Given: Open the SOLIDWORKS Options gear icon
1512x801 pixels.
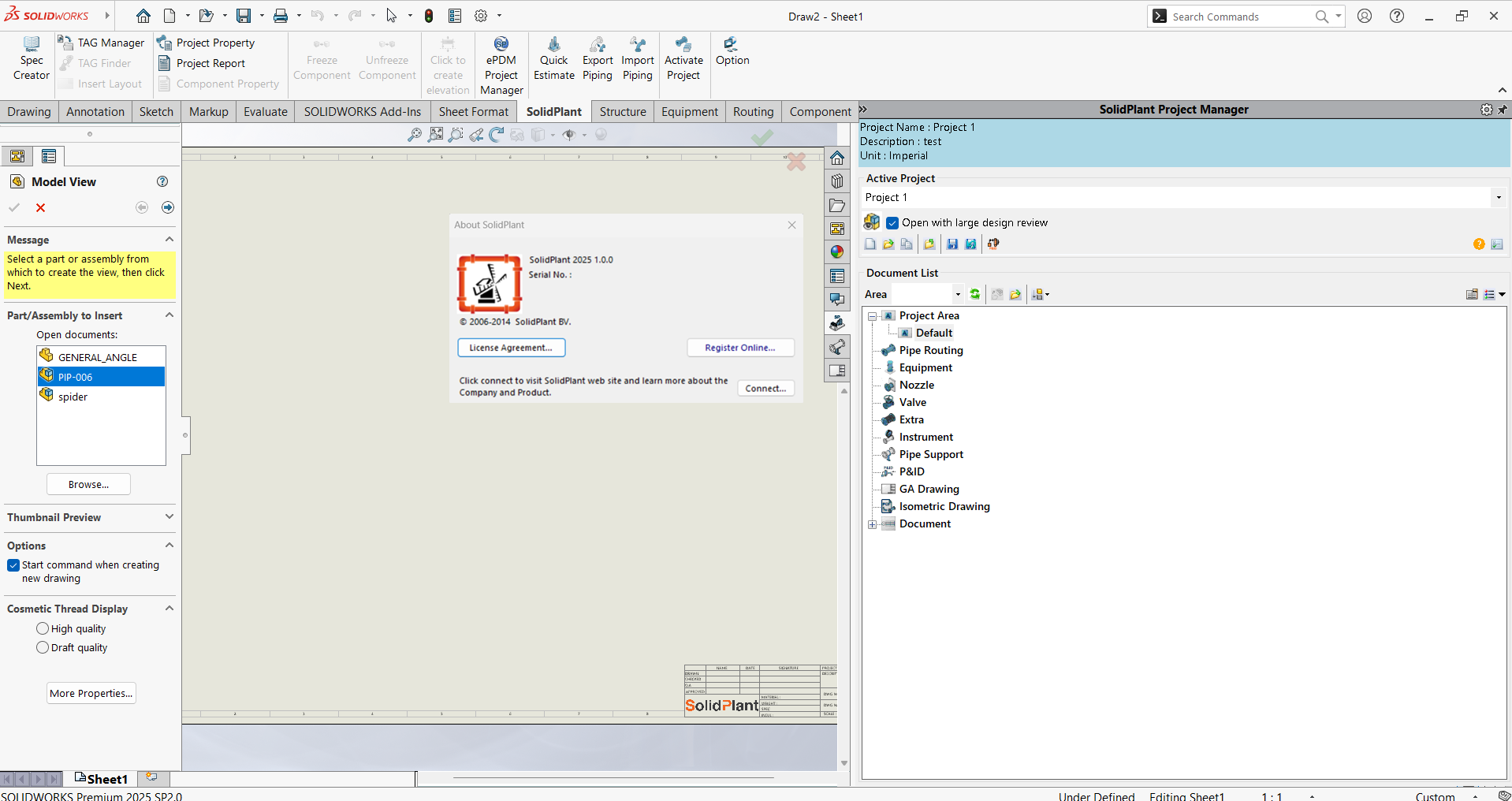Looking at the screenshot, I should [x=481, y=16].
